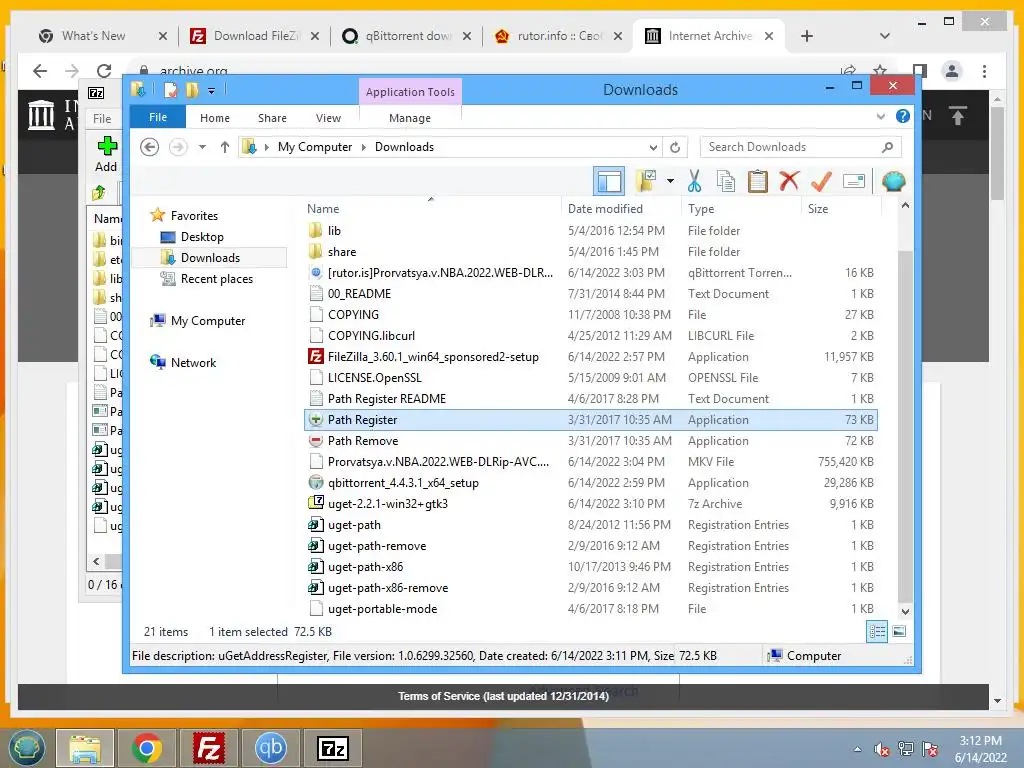Open the Home ribbon tab

click(x=215, y=118)
